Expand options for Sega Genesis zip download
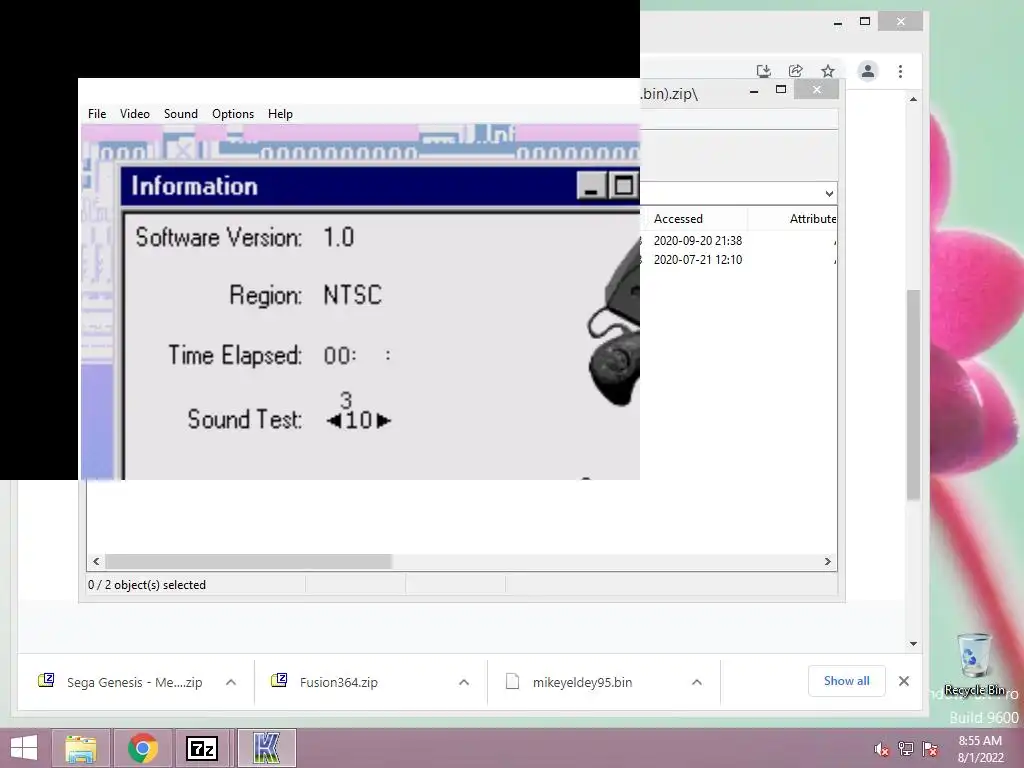 [x=231, y=682]
